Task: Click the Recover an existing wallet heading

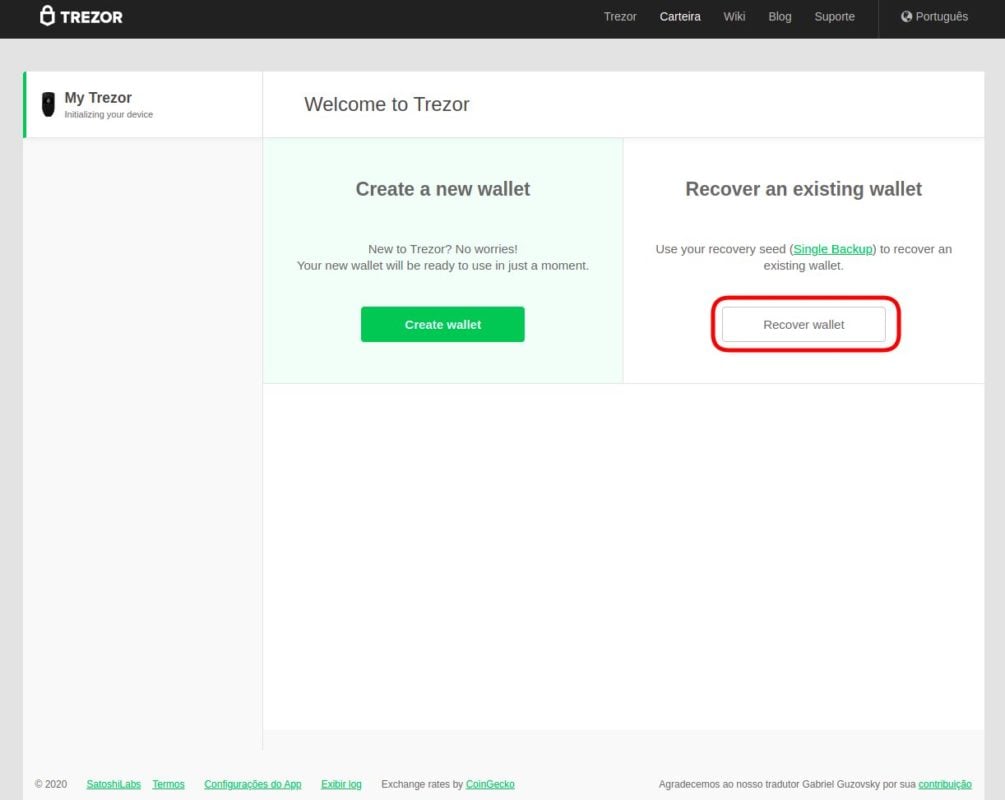Action: pos(804,189)
